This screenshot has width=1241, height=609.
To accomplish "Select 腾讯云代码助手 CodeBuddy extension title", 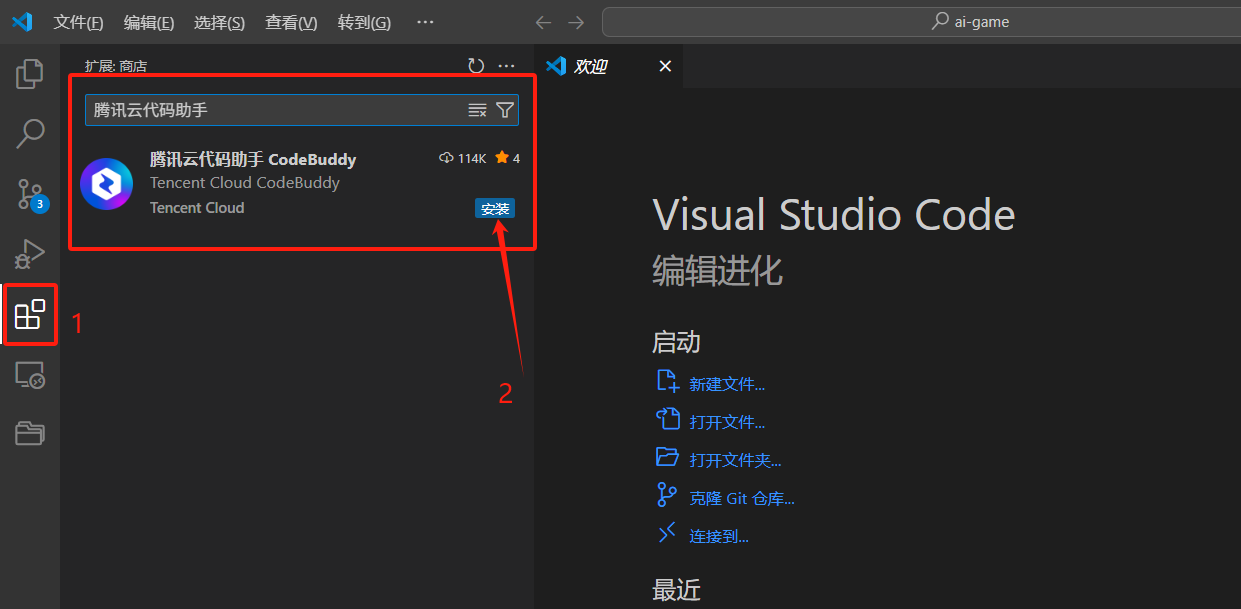I will 253,159.
